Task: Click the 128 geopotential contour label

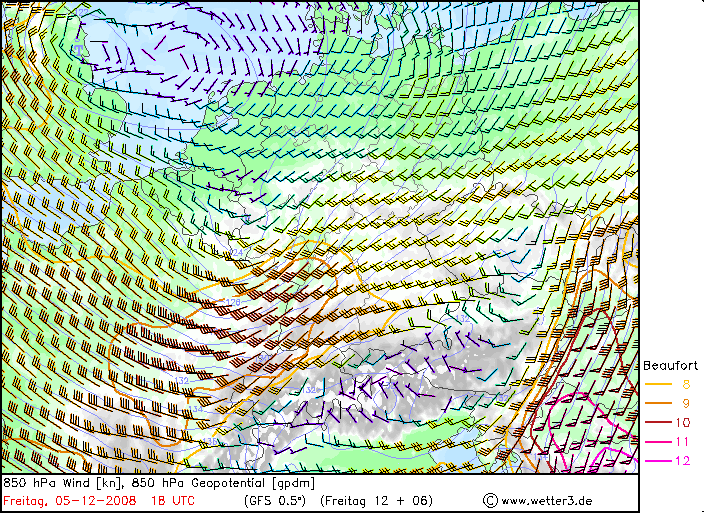Action: click(233, 302)
